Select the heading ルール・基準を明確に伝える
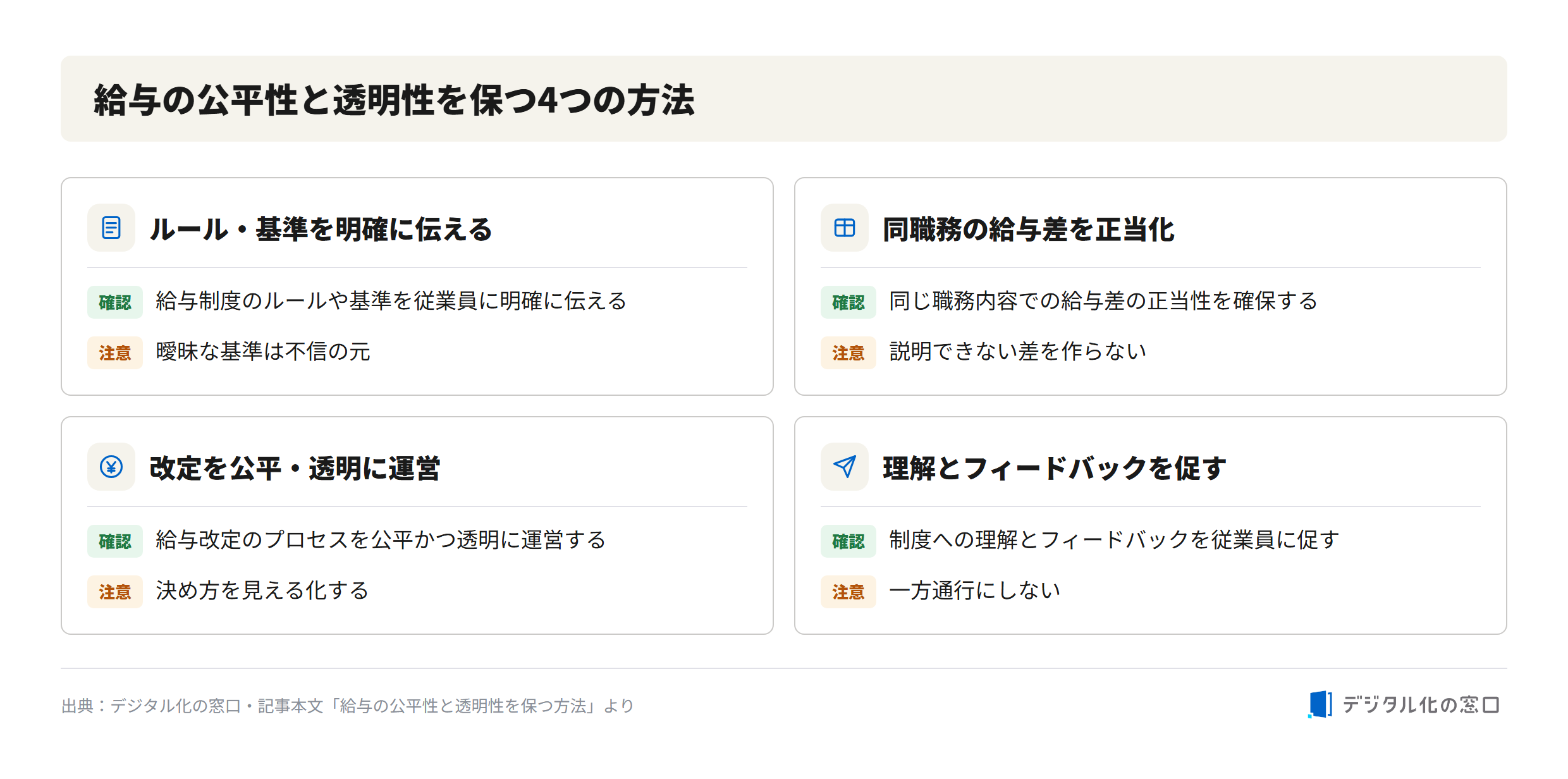This screenshot has width=1568, height=779. (x=321, y=229)
